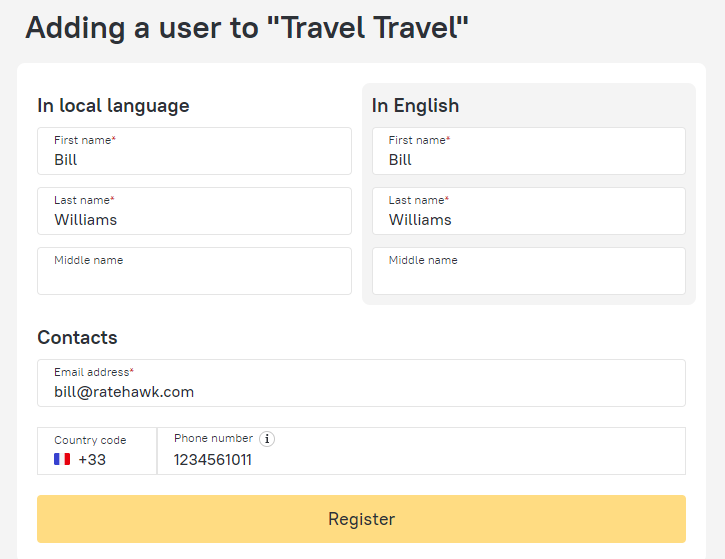The width and height of the screenshot is (725, 559).
Task: Focus the English First name field
Action: (x=528, y=151)
